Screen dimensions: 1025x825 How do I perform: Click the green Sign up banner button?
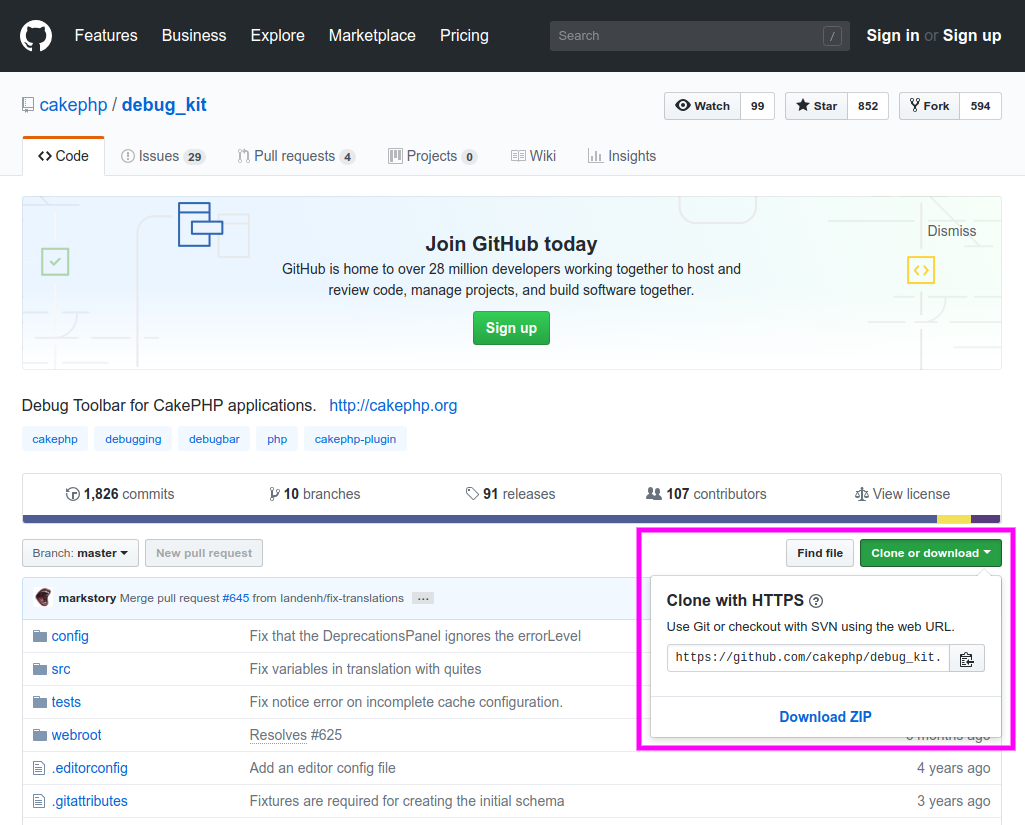[x=511, y=328]
